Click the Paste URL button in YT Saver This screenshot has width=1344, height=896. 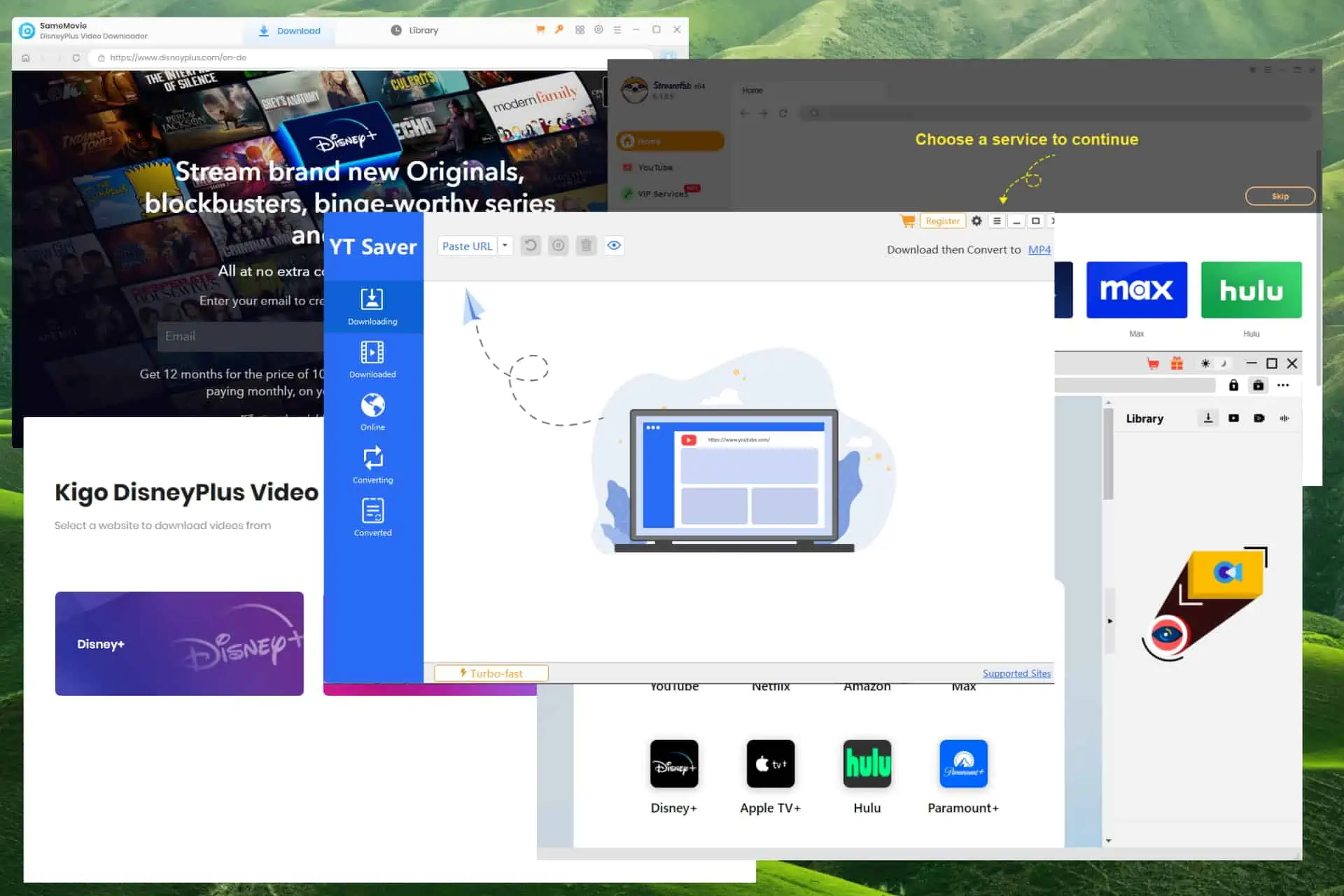pos(467,246)
